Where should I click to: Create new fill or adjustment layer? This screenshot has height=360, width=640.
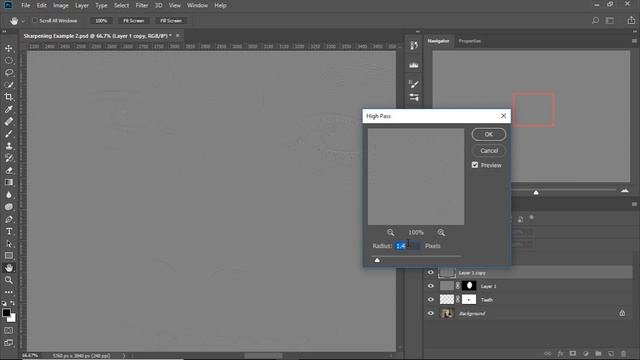pyautogui.click(x=586, y=353)
